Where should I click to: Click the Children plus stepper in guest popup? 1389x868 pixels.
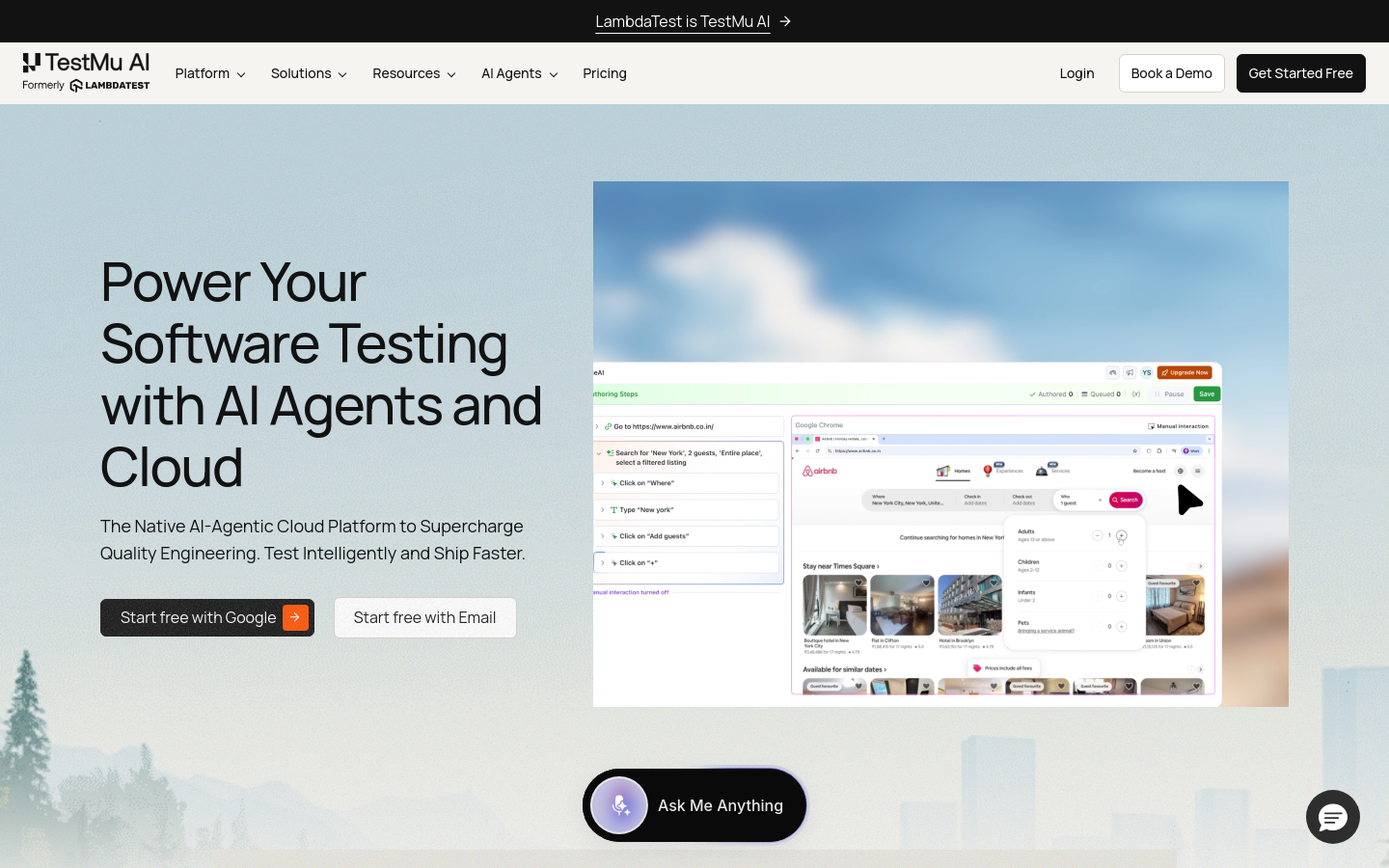[1121, 565]
